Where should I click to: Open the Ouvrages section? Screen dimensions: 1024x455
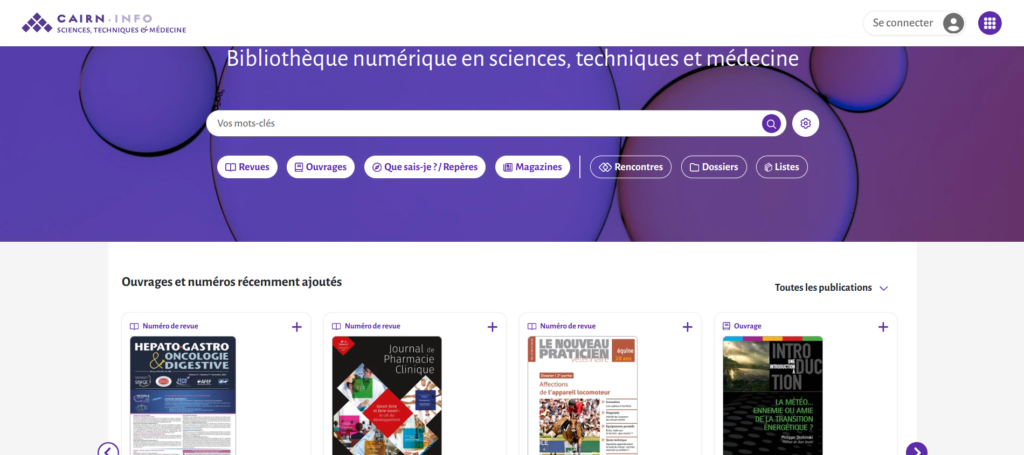pos(320,167)
